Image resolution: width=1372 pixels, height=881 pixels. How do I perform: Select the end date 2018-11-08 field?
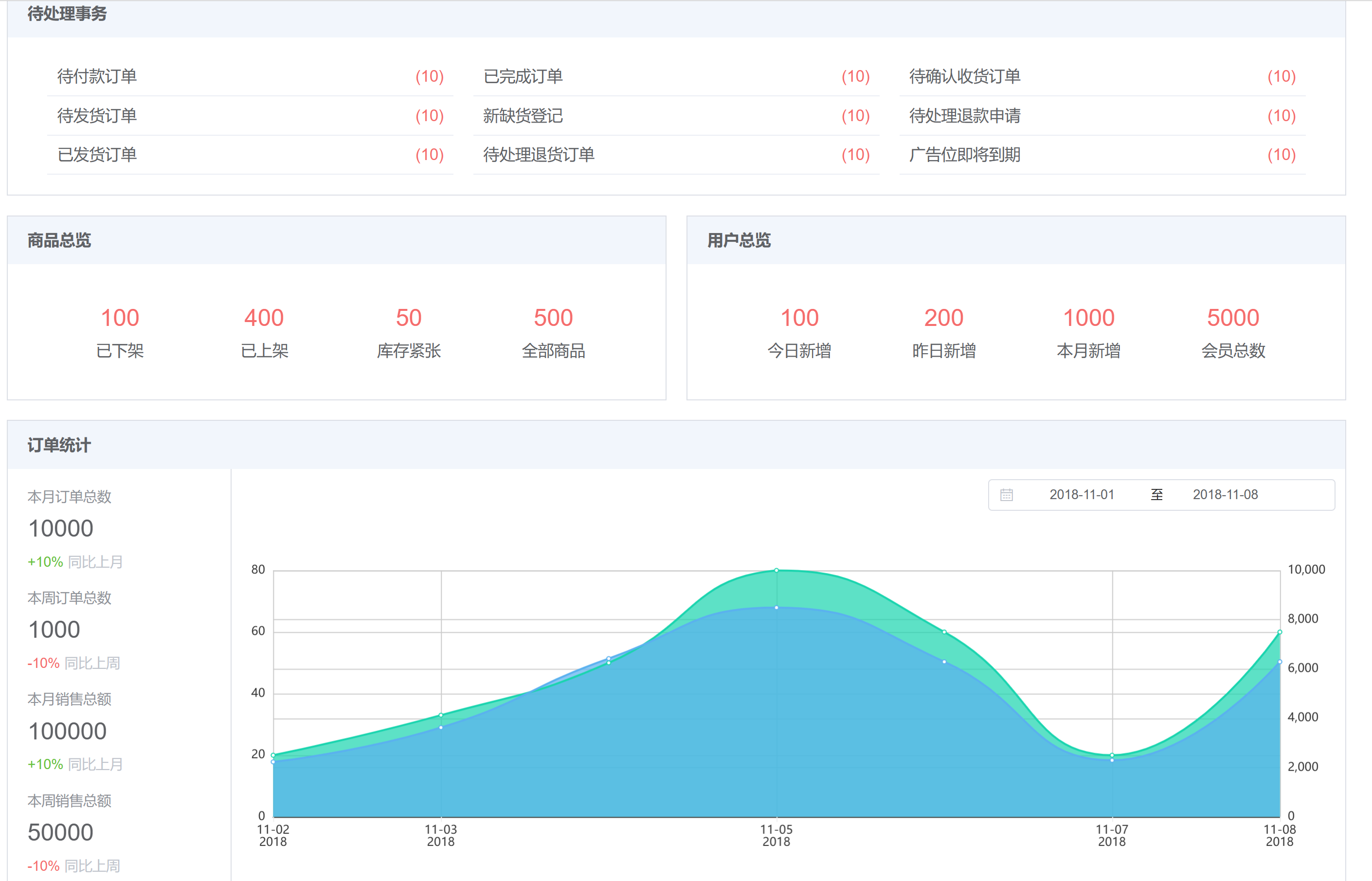pos(1225,495)
